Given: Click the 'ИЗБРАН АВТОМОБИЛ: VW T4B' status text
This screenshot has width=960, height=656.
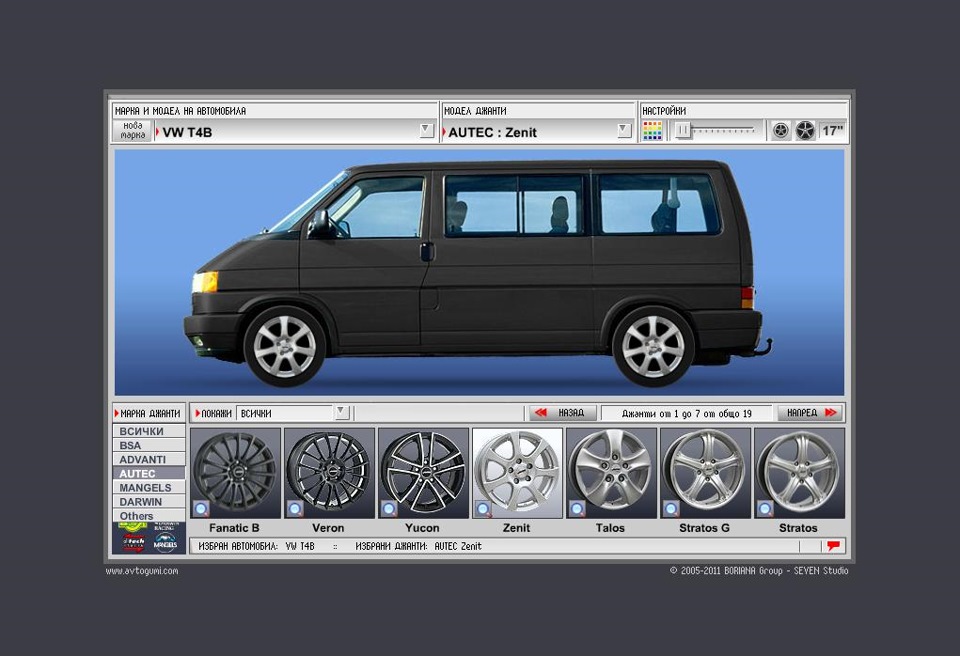Looking at the screenshot, I should [x=256, y=546].
